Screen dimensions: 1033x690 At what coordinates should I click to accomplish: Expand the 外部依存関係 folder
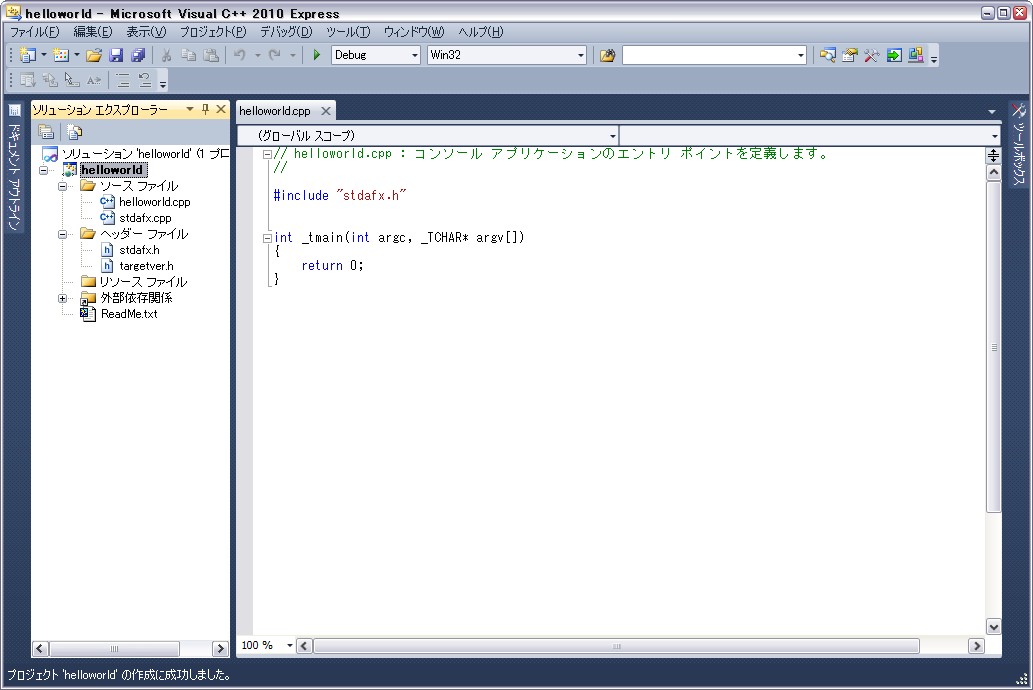pyautogui.click(x=63, y=298)
